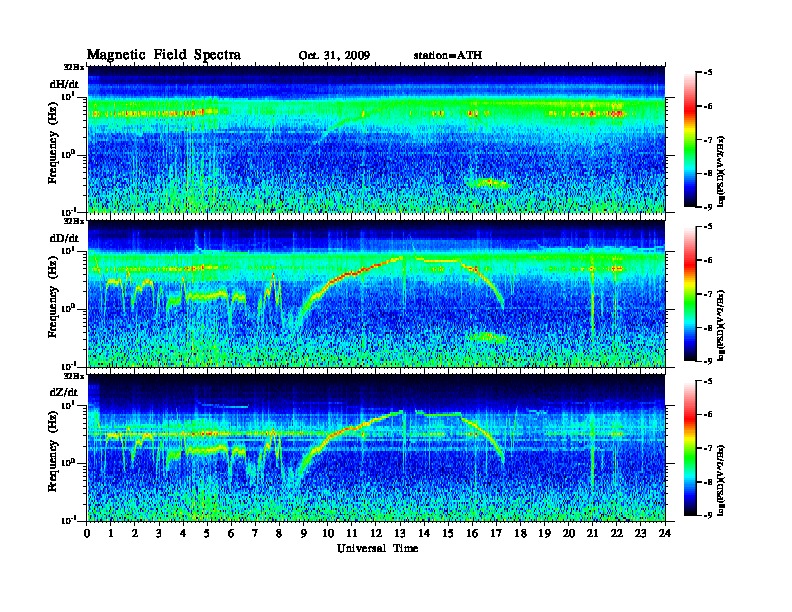
Task: Click hour tick label "16" on time axis
Action: pyautogui.click(x=472, y=534)
